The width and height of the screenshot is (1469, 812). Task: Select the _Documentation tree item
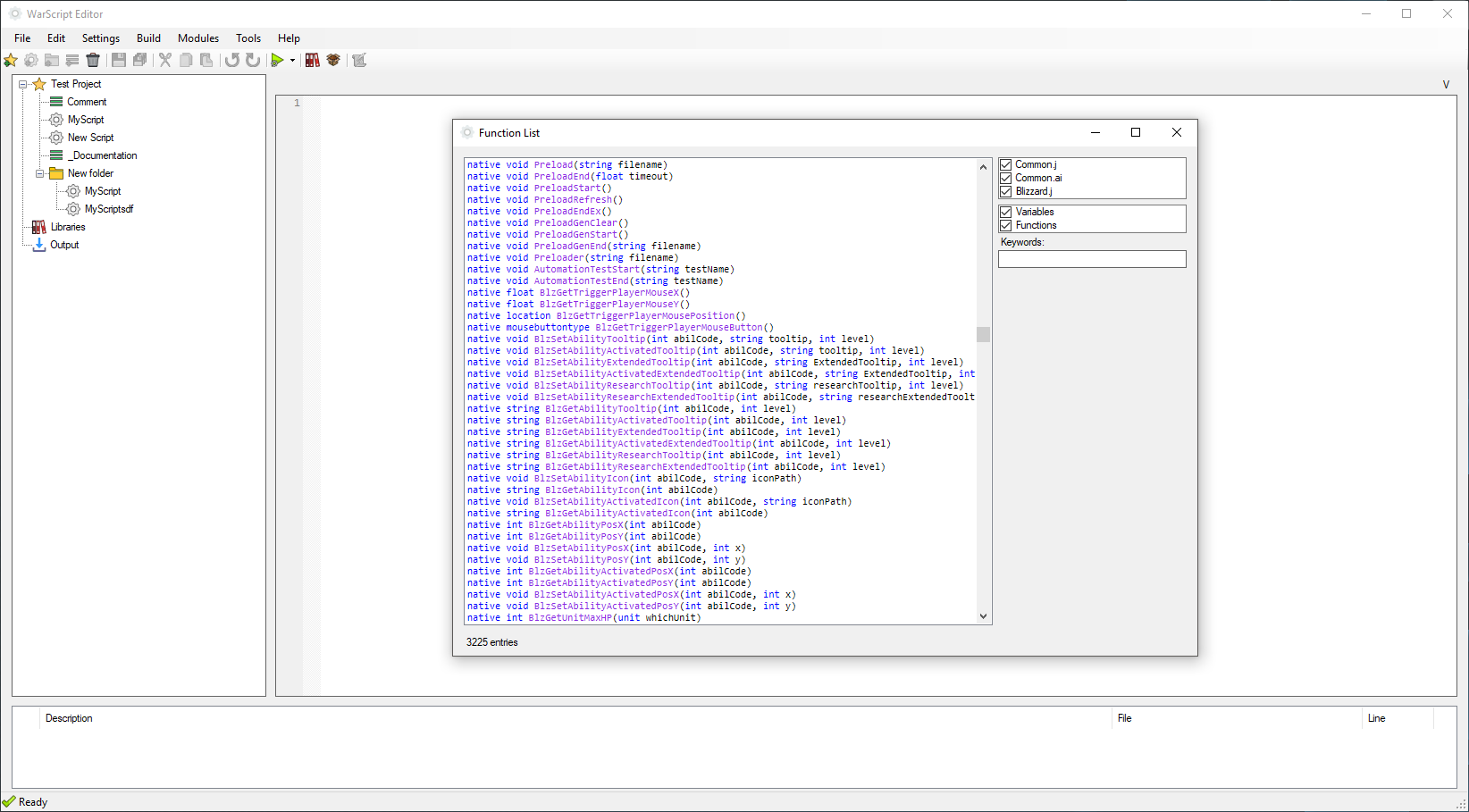point(103,155)
